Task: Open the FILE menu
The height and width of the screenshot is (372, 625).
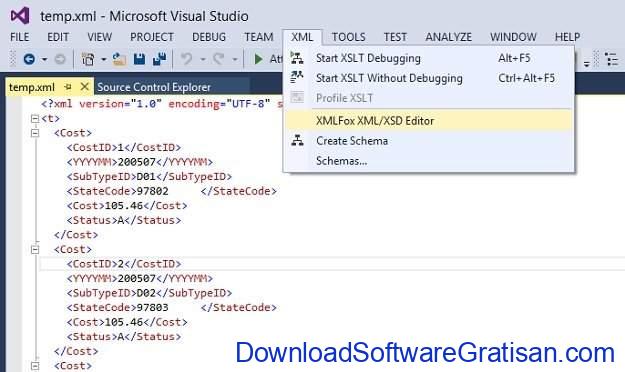Action: (20, 37)
